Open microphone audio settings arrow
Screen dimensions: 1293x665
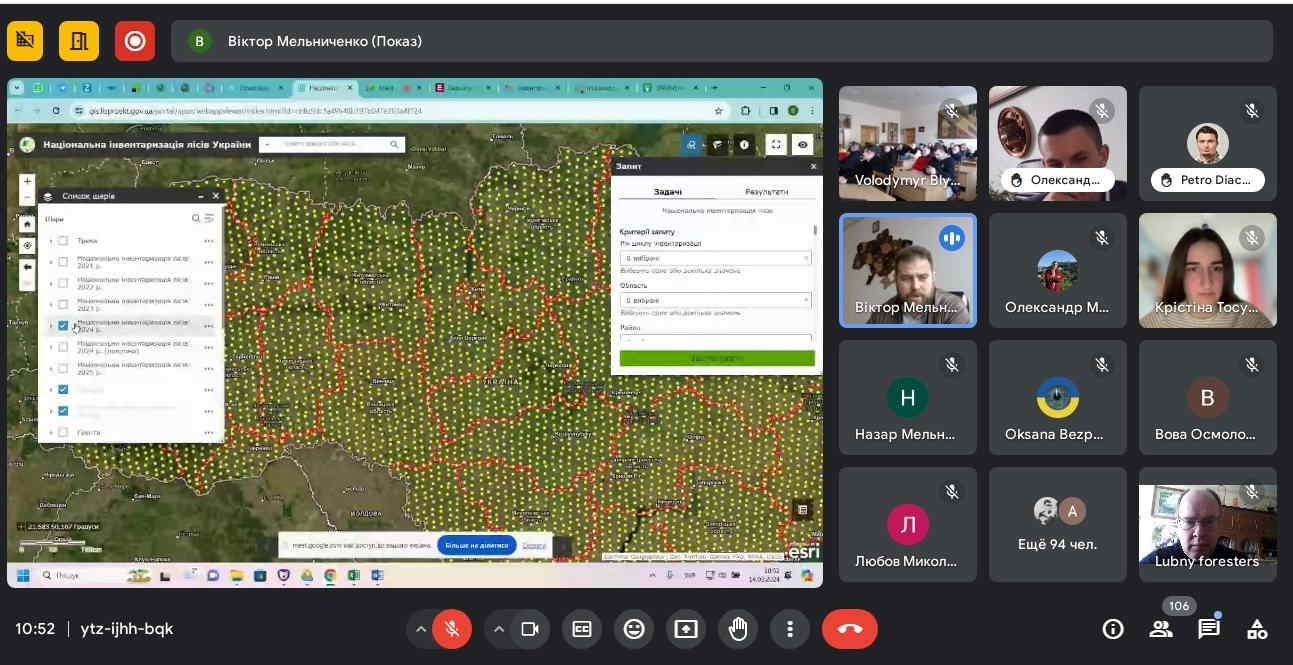[x=421, y=629]
